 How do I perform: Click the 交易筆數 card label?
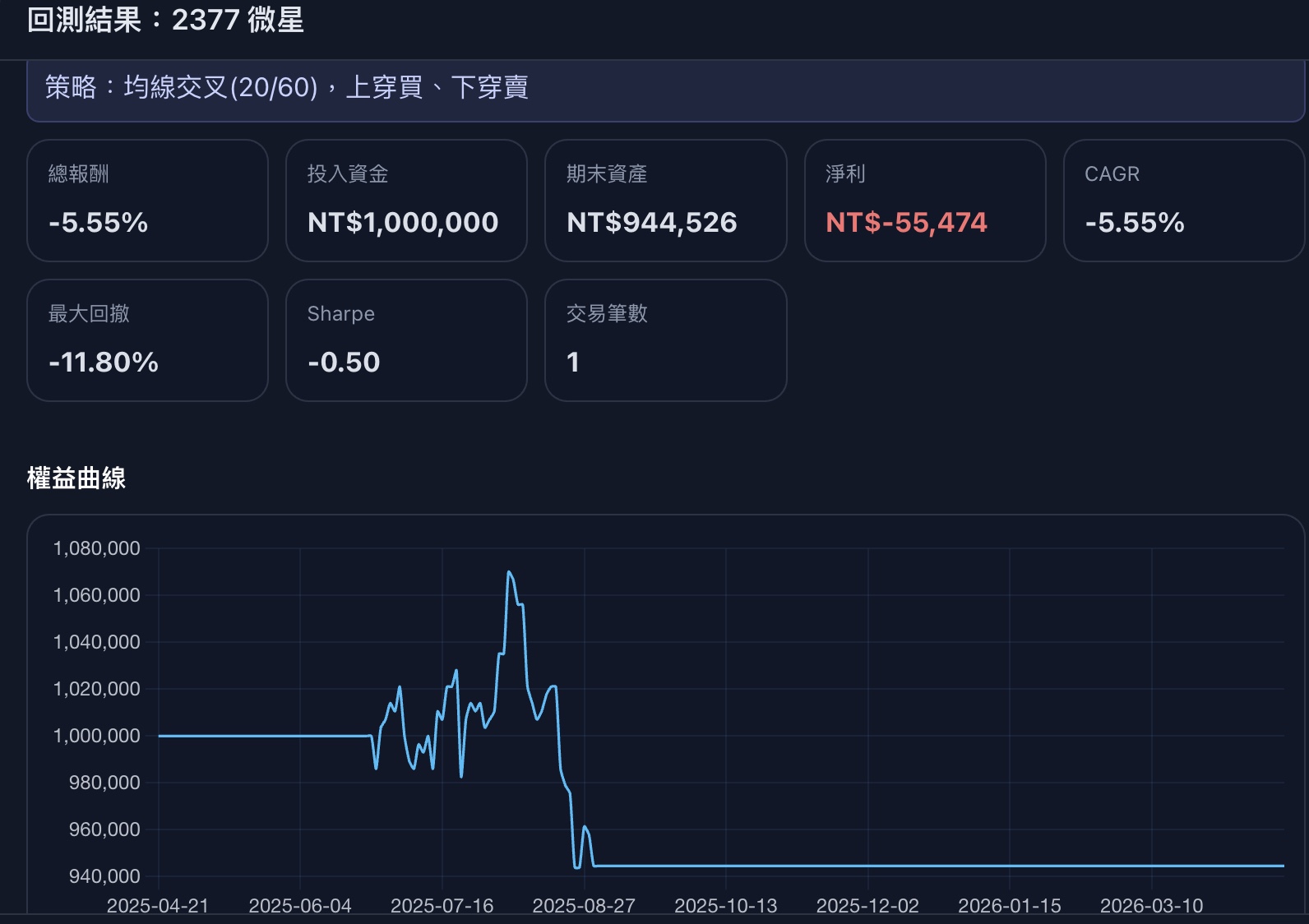pyautogui.click(x=607, y=313)
